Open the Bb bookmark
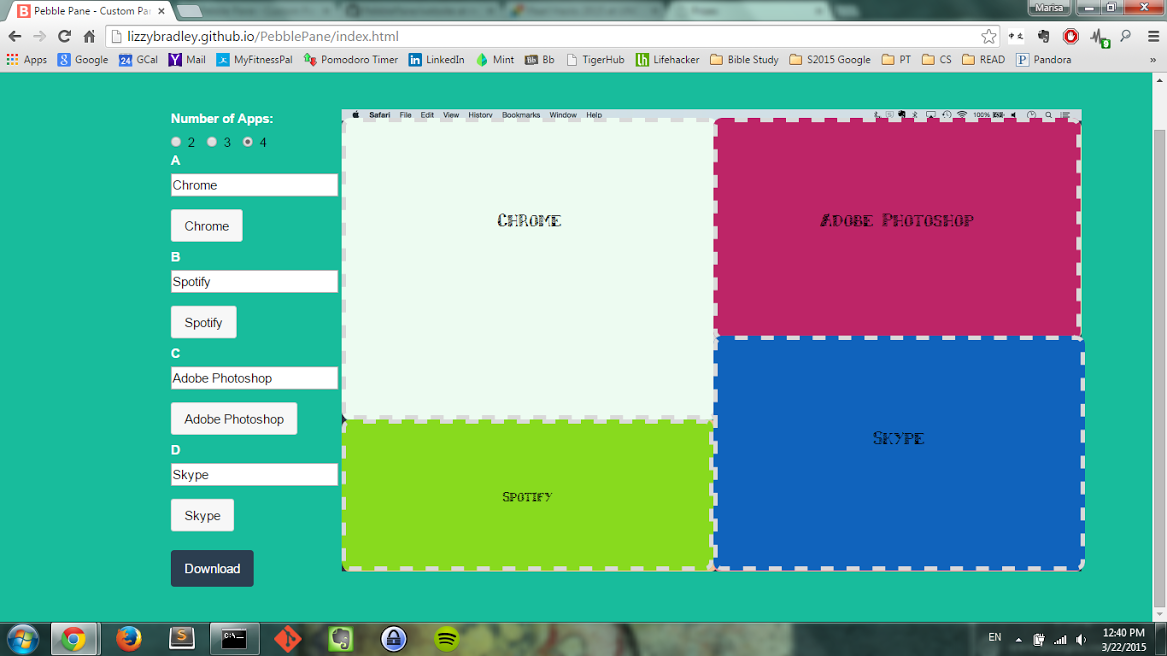The image size is (1167, 656). (x=540, y=60)
